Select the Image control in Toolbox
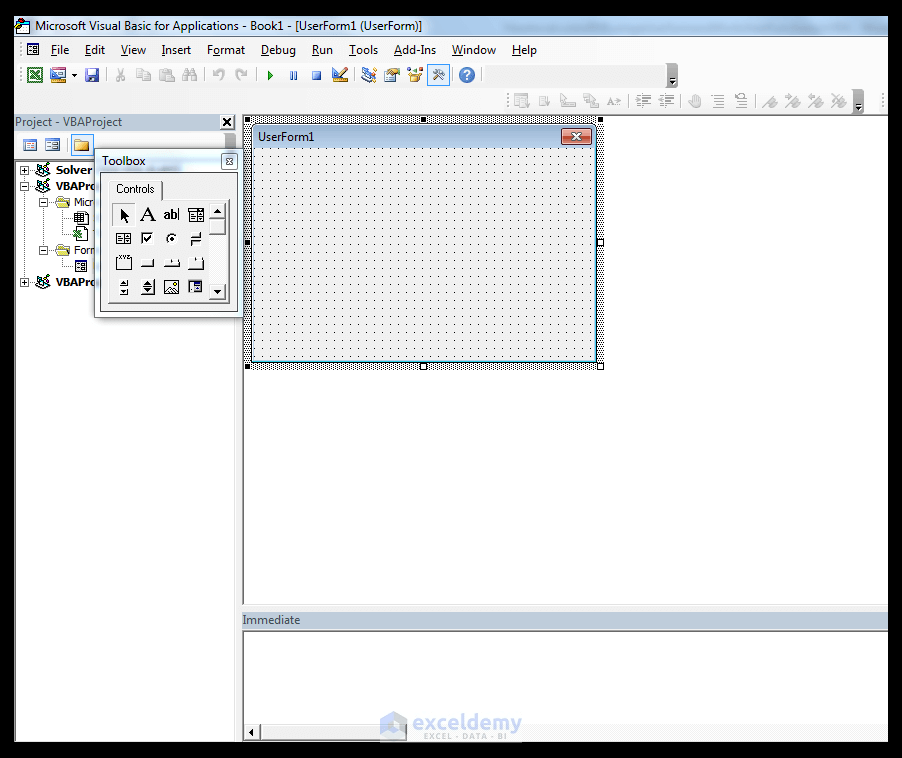 (x=171, y=287)
